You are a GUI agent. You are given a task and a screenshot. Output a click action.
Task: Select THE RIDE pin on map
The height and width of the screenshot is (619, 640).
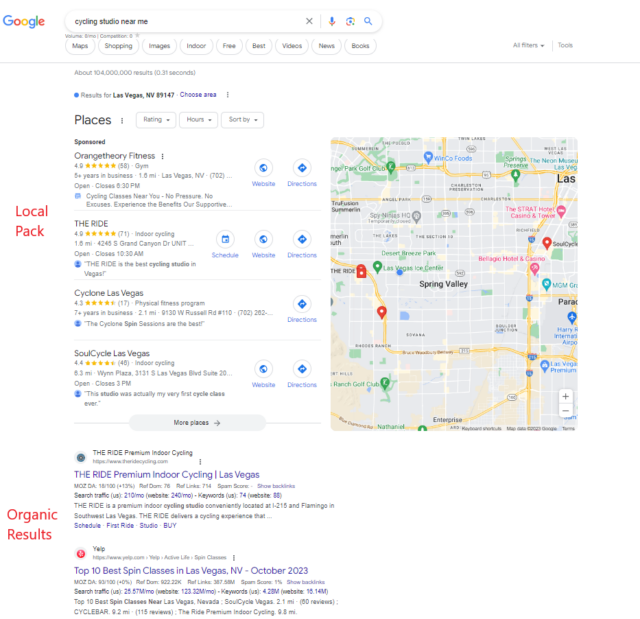tap(361, 271)
